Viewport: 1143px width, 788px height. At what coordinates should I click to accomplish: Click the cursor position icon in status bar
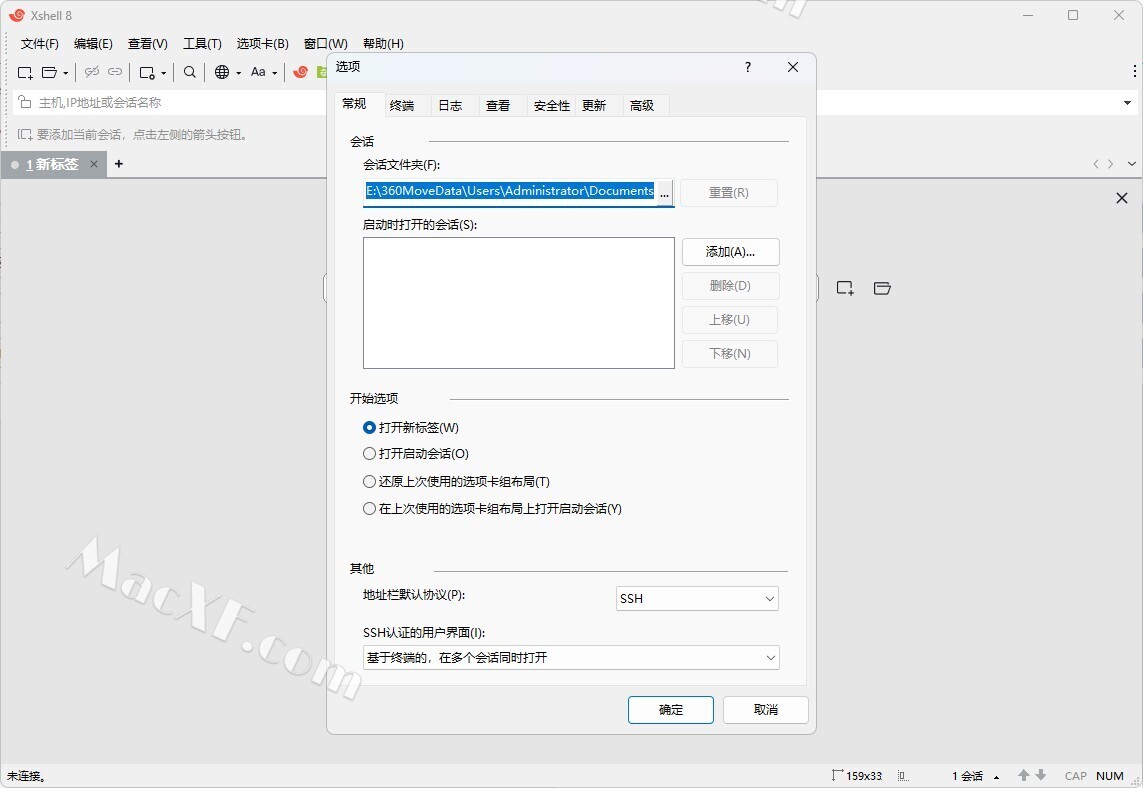(903, 776)
